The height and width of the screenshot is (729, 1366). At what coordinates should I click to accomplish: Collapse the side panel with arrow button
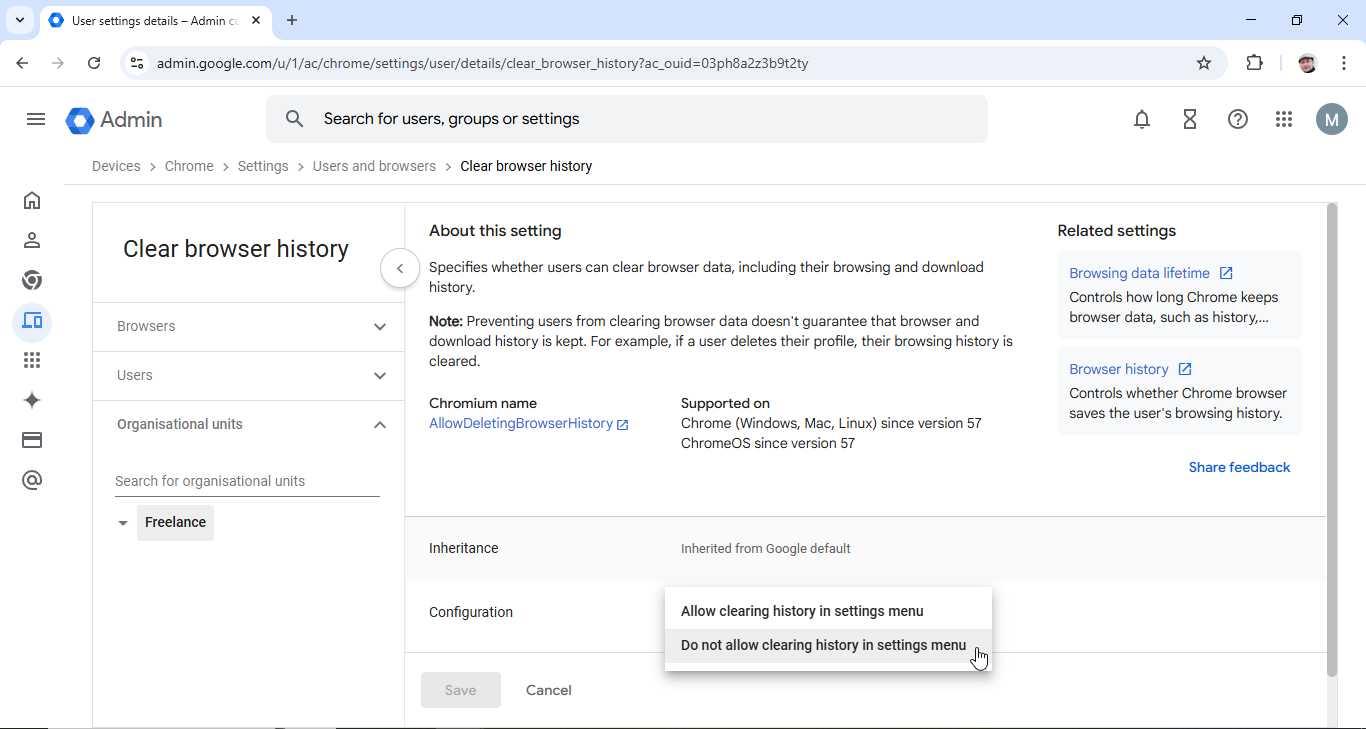pyautogui.click(x=400, y=268)
